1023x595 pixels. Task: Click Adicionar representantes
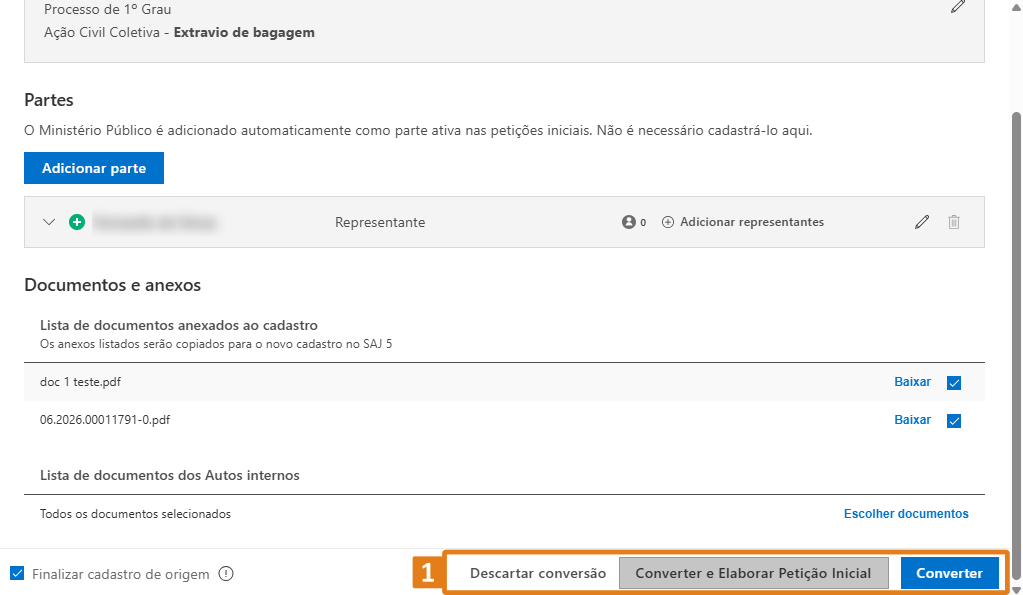pyautogui.click(x=743, y=222)
